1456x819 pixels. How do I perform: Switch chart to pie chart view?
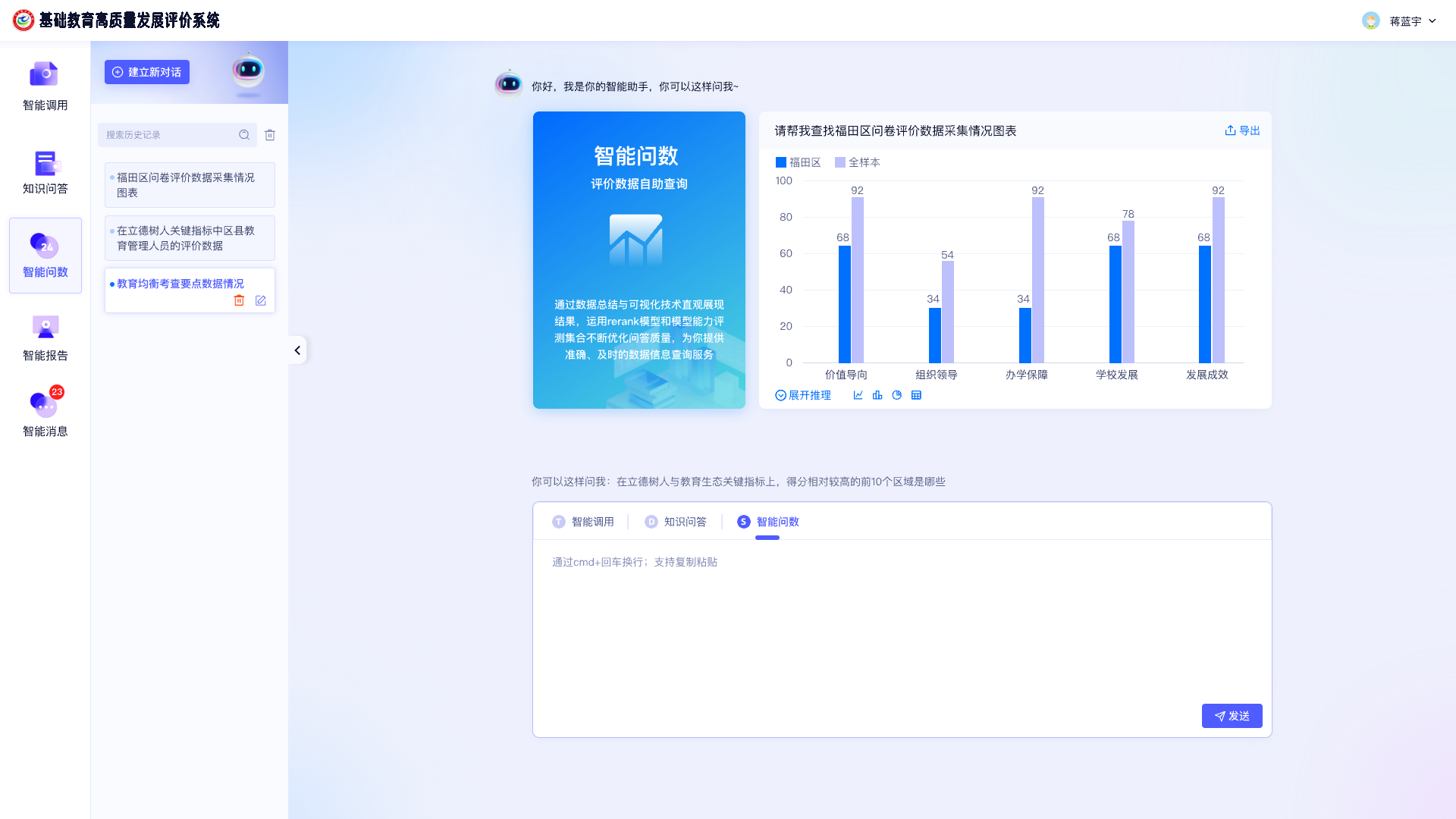coord(896,395)
